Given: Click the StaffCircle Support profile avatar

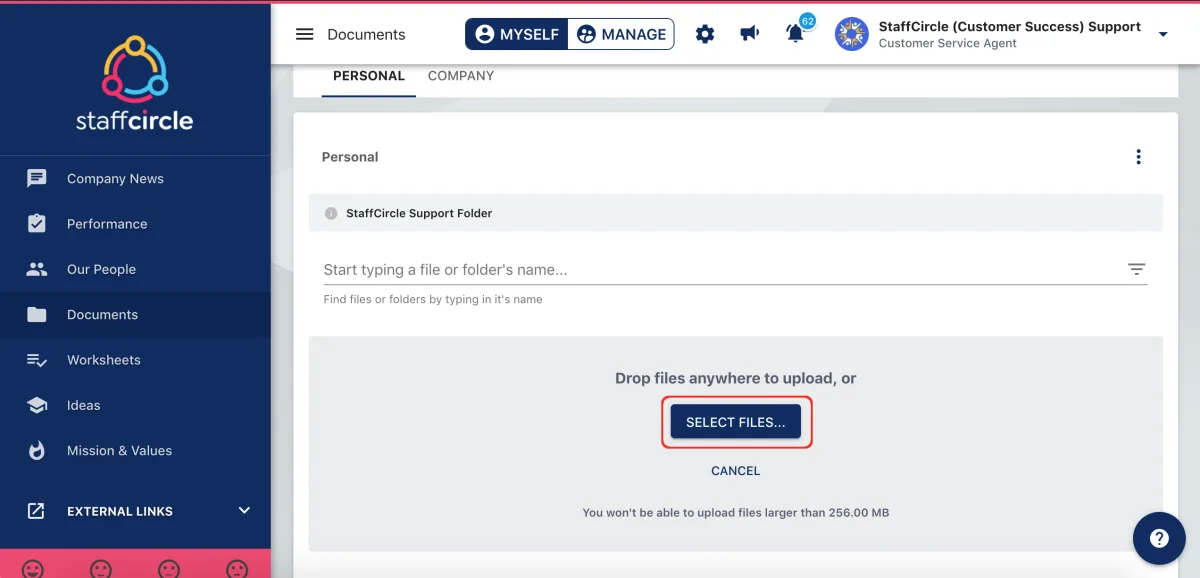Looking at the screenshot, I should click(852, 34).
